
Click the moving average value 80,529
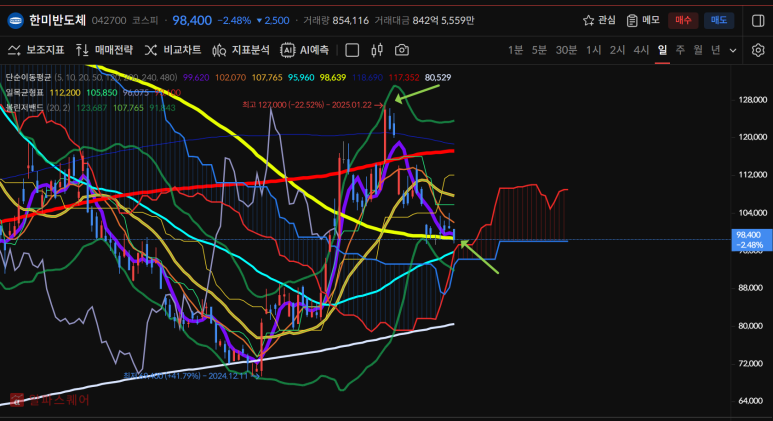tap(438, 77)
